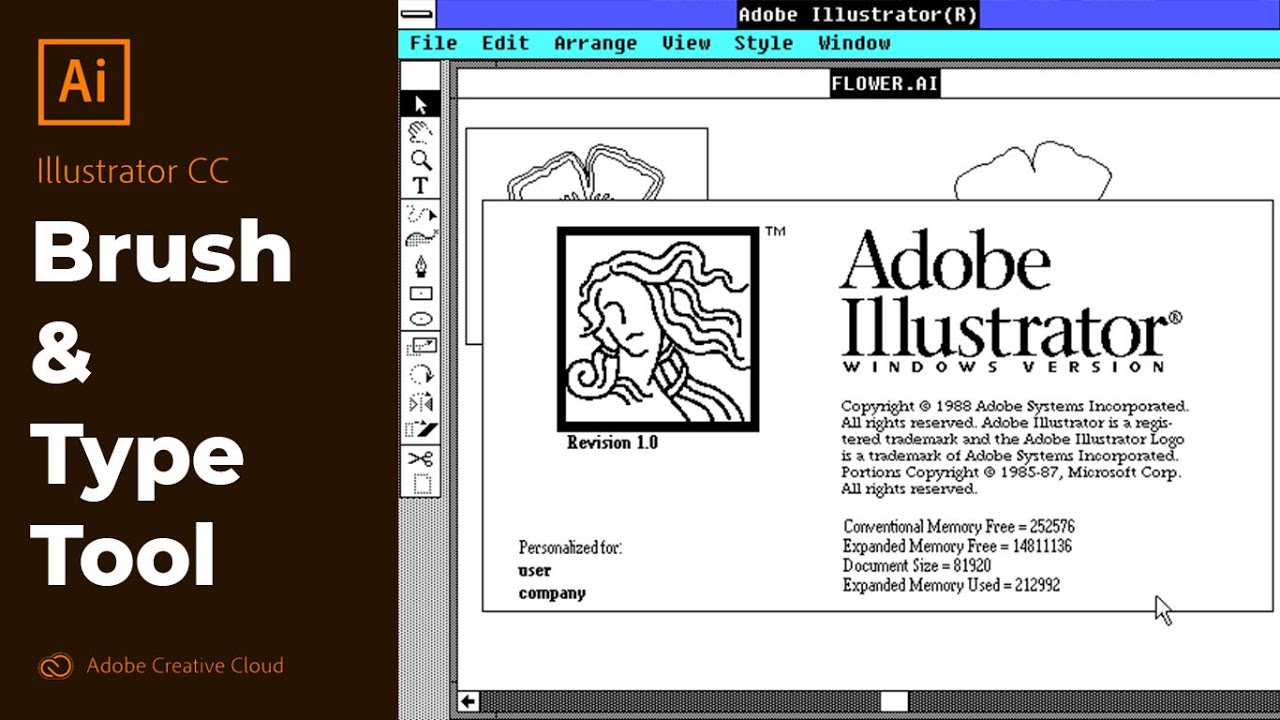
Task: Click the Copyright 1988 Adobe Systems text
Action: (1015, 406)
